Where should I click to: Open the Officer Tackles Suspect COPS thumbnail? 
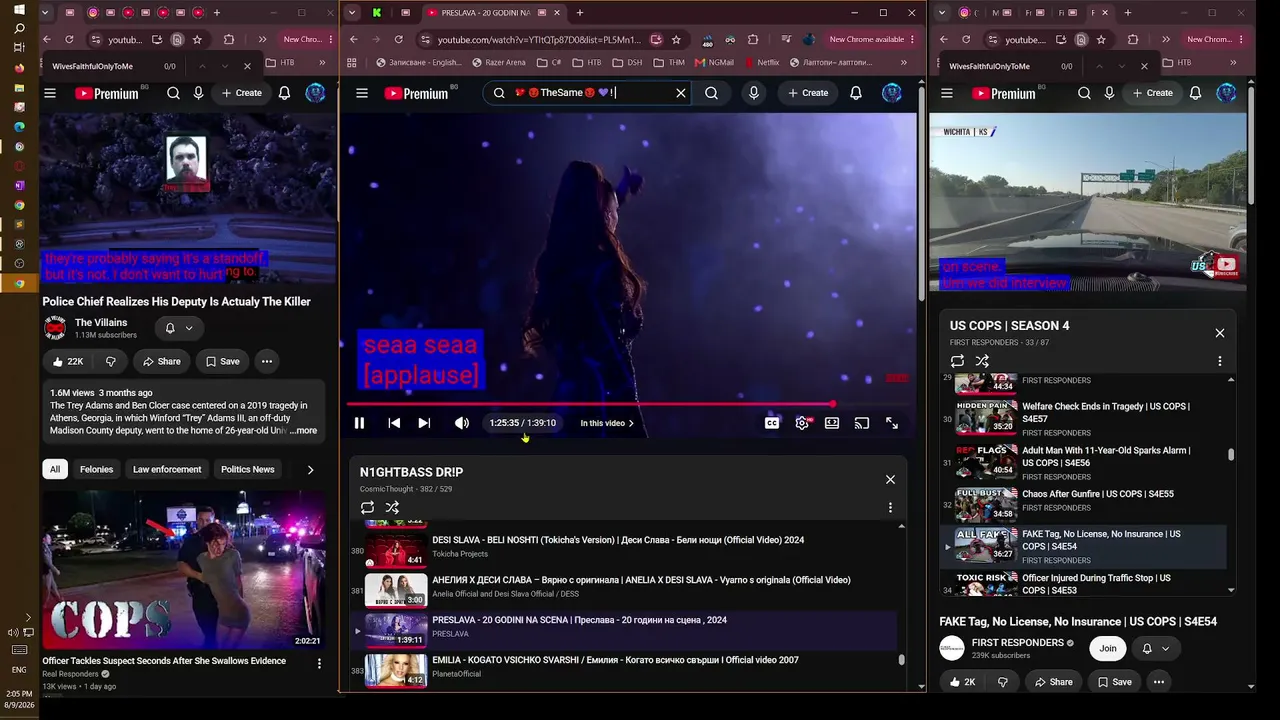pyautogui.click(x=184, y=570)
